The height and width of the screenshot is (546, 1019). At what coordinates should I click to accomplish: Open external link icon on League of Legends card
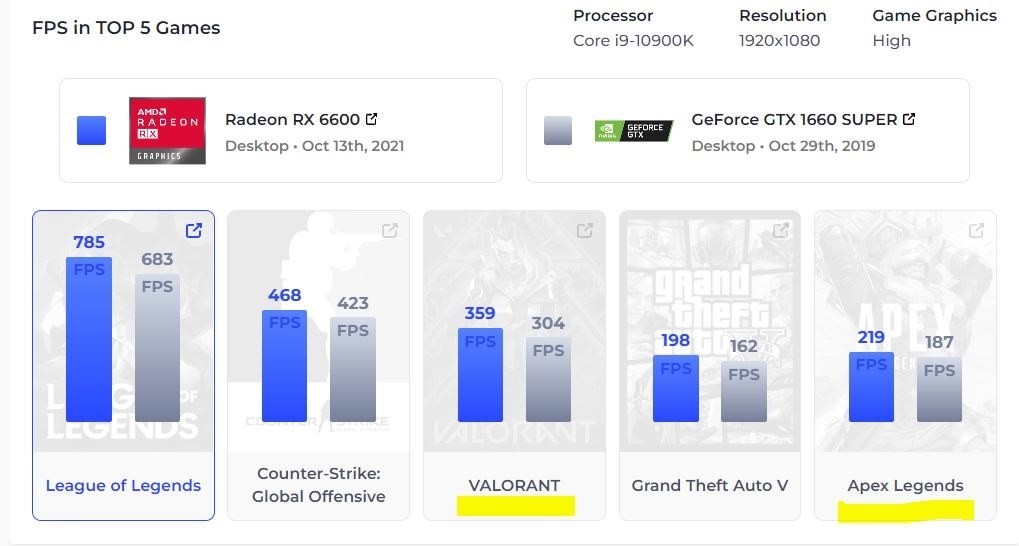194,230
